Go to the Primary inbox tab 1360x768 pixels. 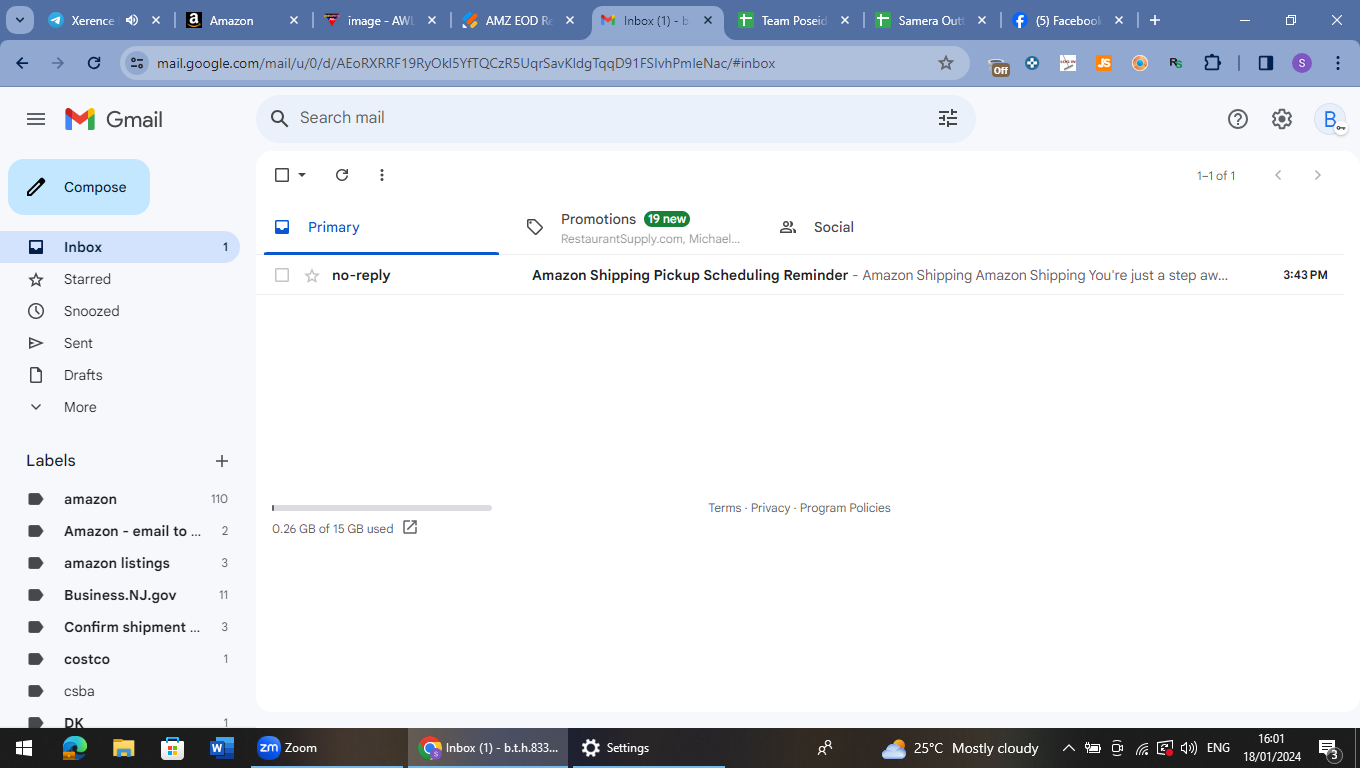coord(381,227)
